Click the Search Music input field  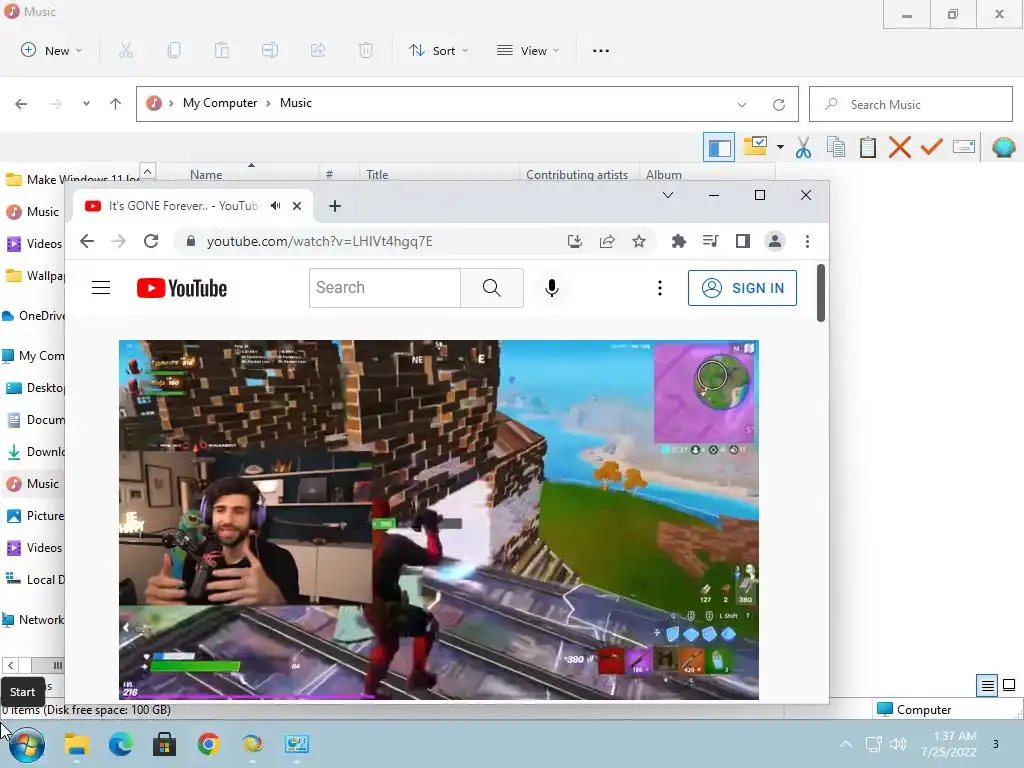[910, 104]
